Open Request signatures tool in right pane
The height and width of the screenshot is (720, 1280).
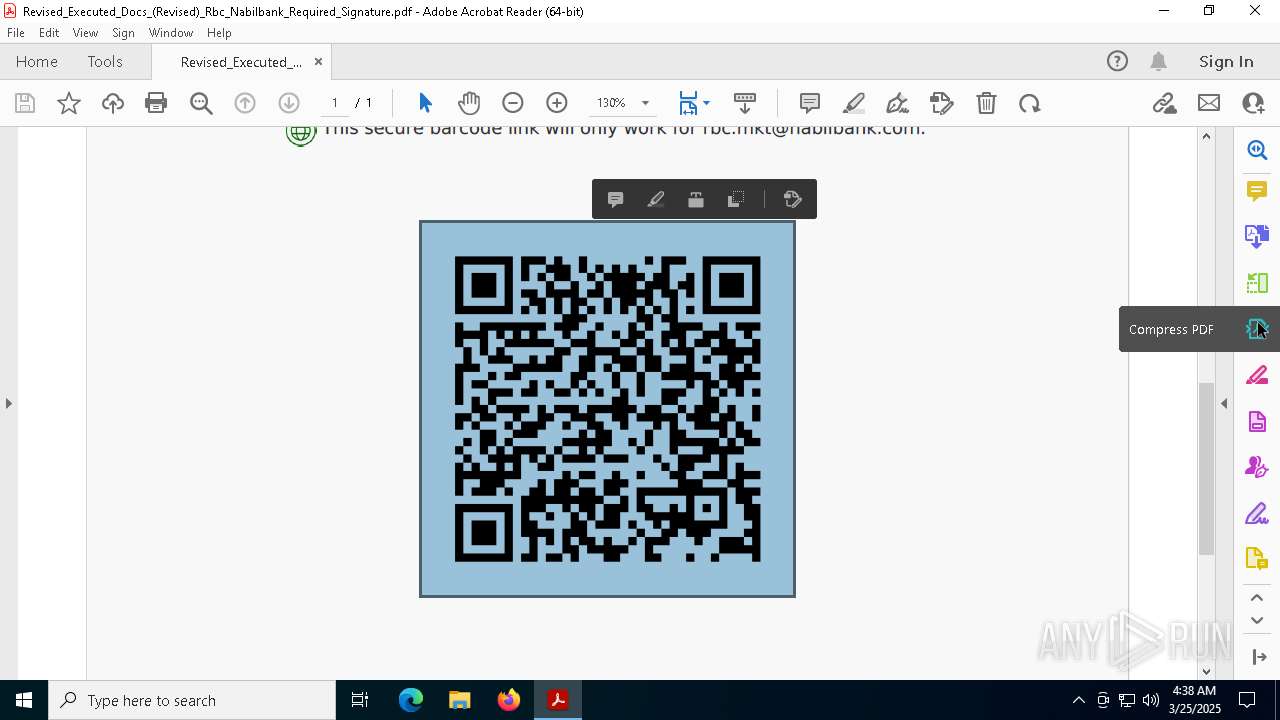click(x=1257, y=467)
